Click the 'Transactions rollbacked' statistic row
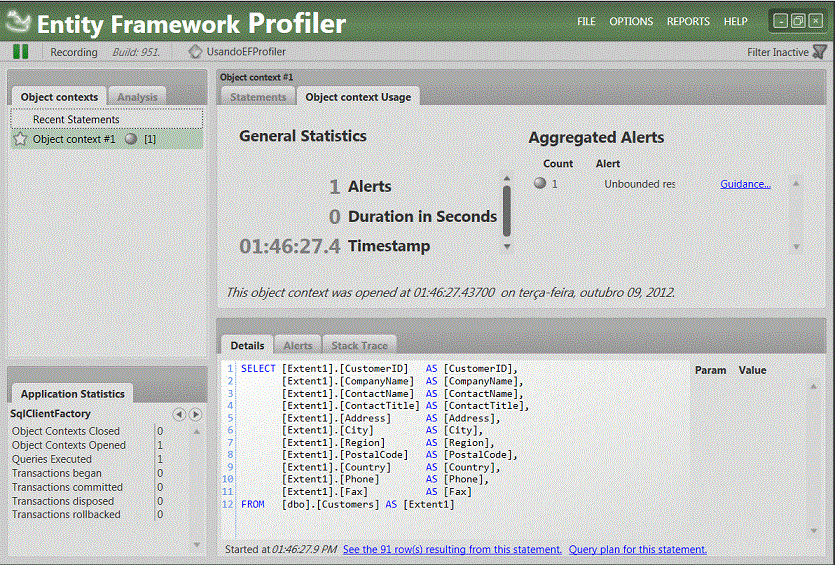Image resolution: width=835 pixels, height=565 pixels. click(x=87, y=514)
